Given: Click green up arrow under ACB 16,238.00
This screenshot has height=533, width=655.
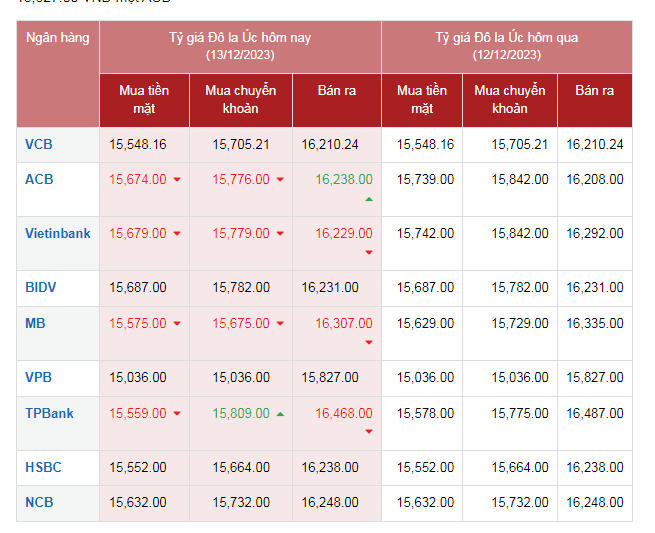Looking at the screenshot, I should tap(368, 200).
